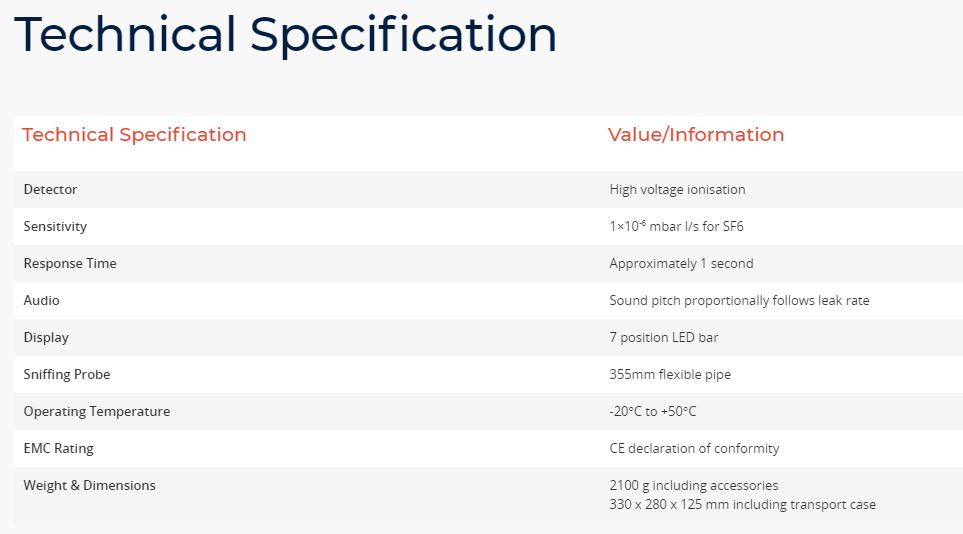Screen dimensions: 963x534
Task: Click the CE declaration of conformity text
Action: point(694,449)
